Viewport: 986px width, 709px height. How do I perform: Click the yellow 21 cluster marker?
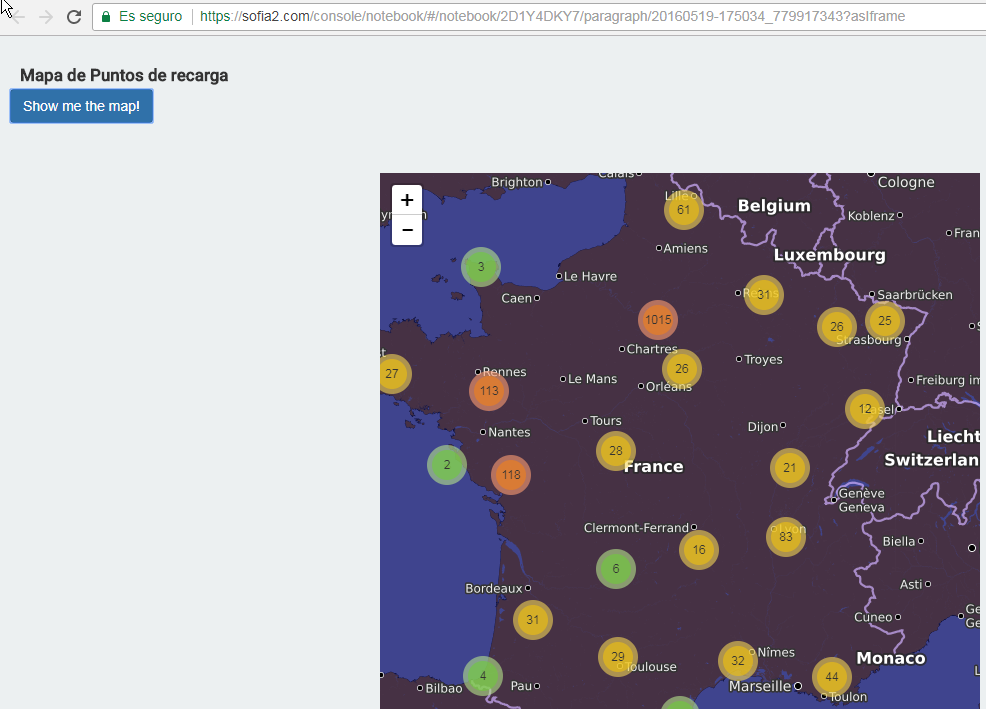pyautogui.click(x=790, y=468)
